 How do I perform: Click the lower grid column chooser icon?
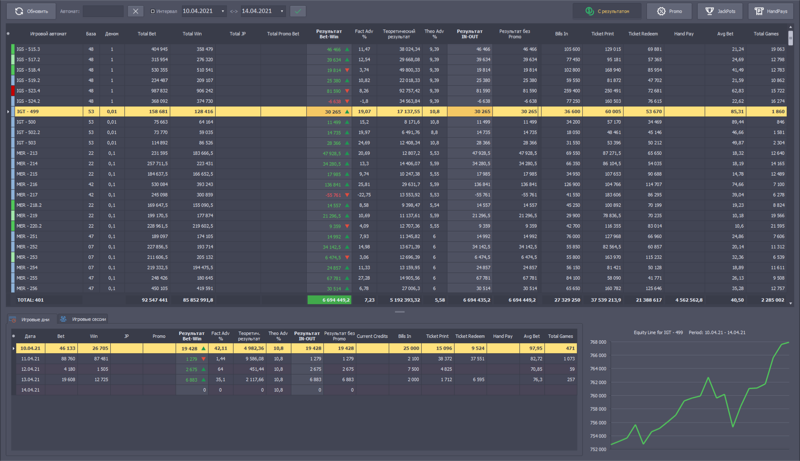pyautogui.click(x=12, y=336)
